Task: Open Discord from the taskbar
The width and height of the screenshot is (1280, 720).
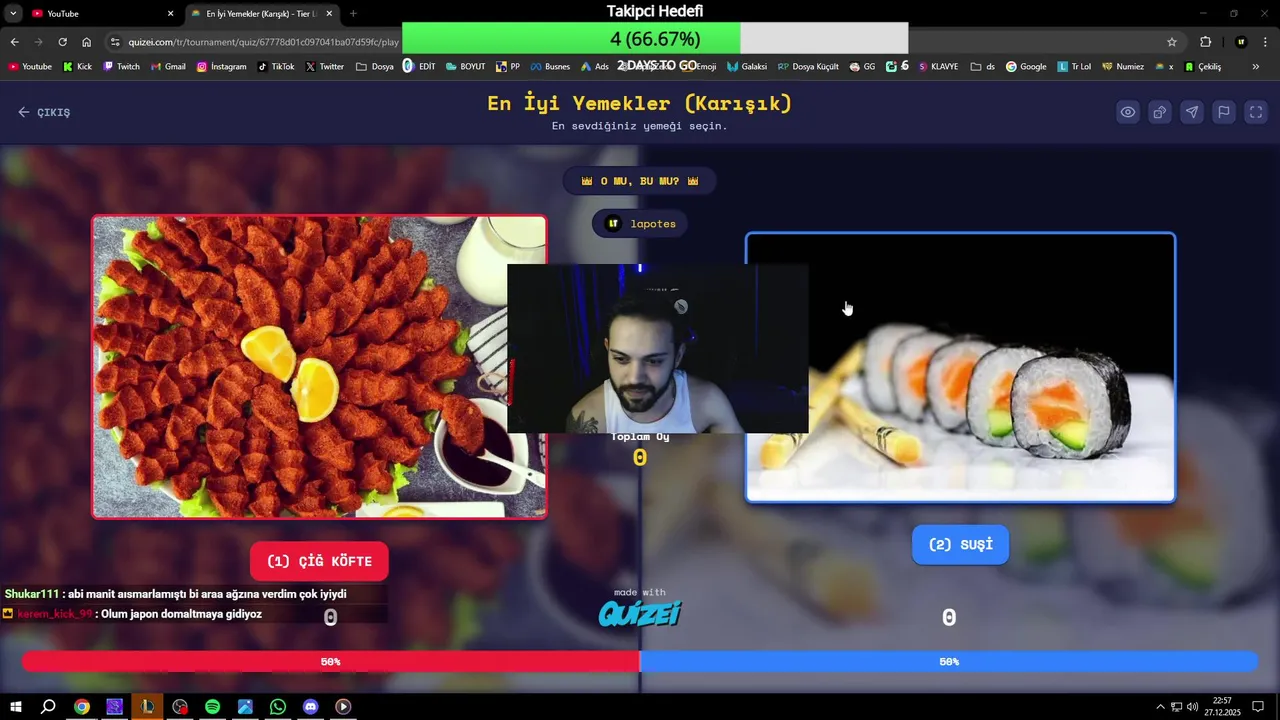Action: click(310, 707)
